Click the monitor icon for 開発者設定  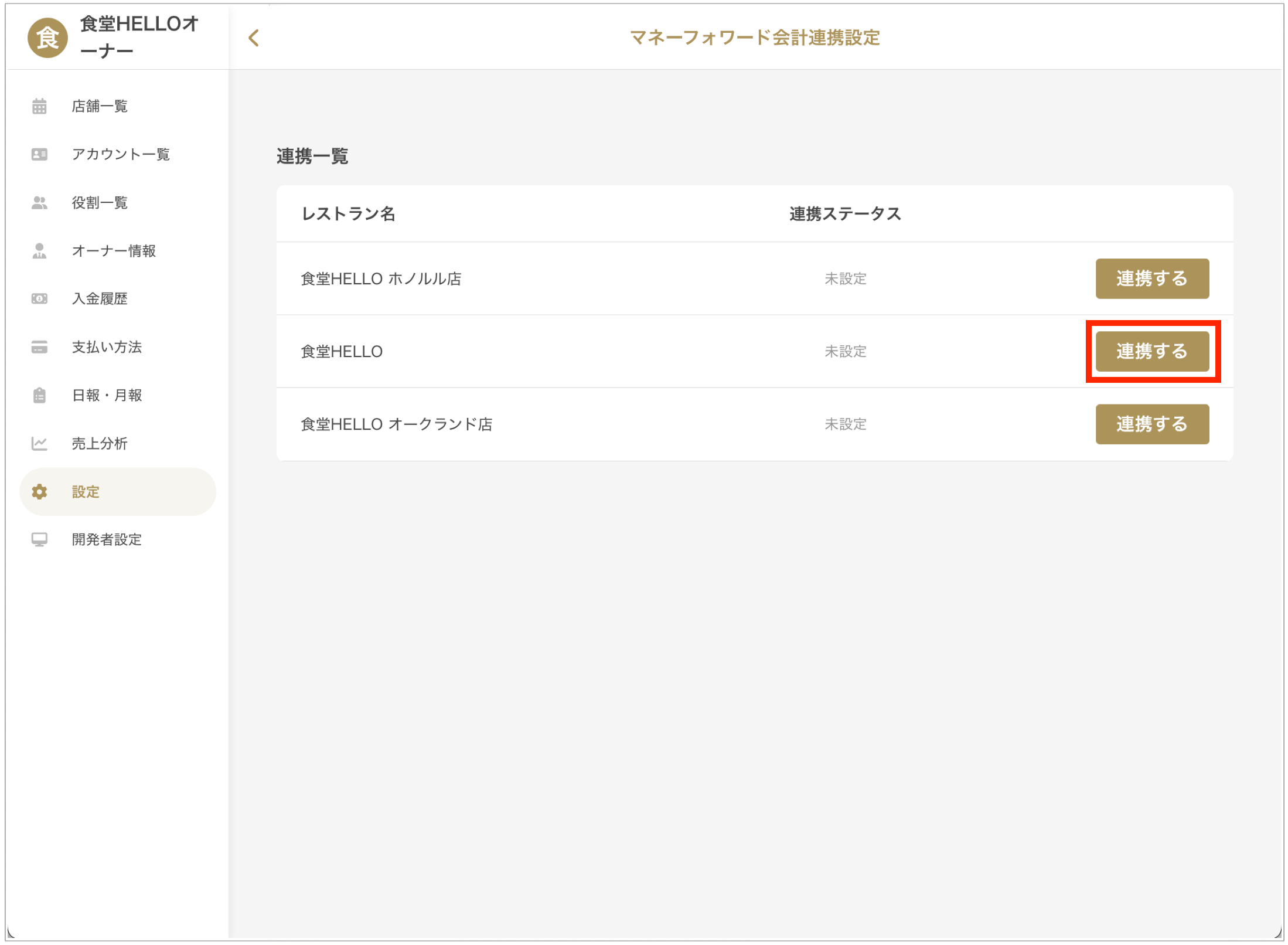coord(39,539)
